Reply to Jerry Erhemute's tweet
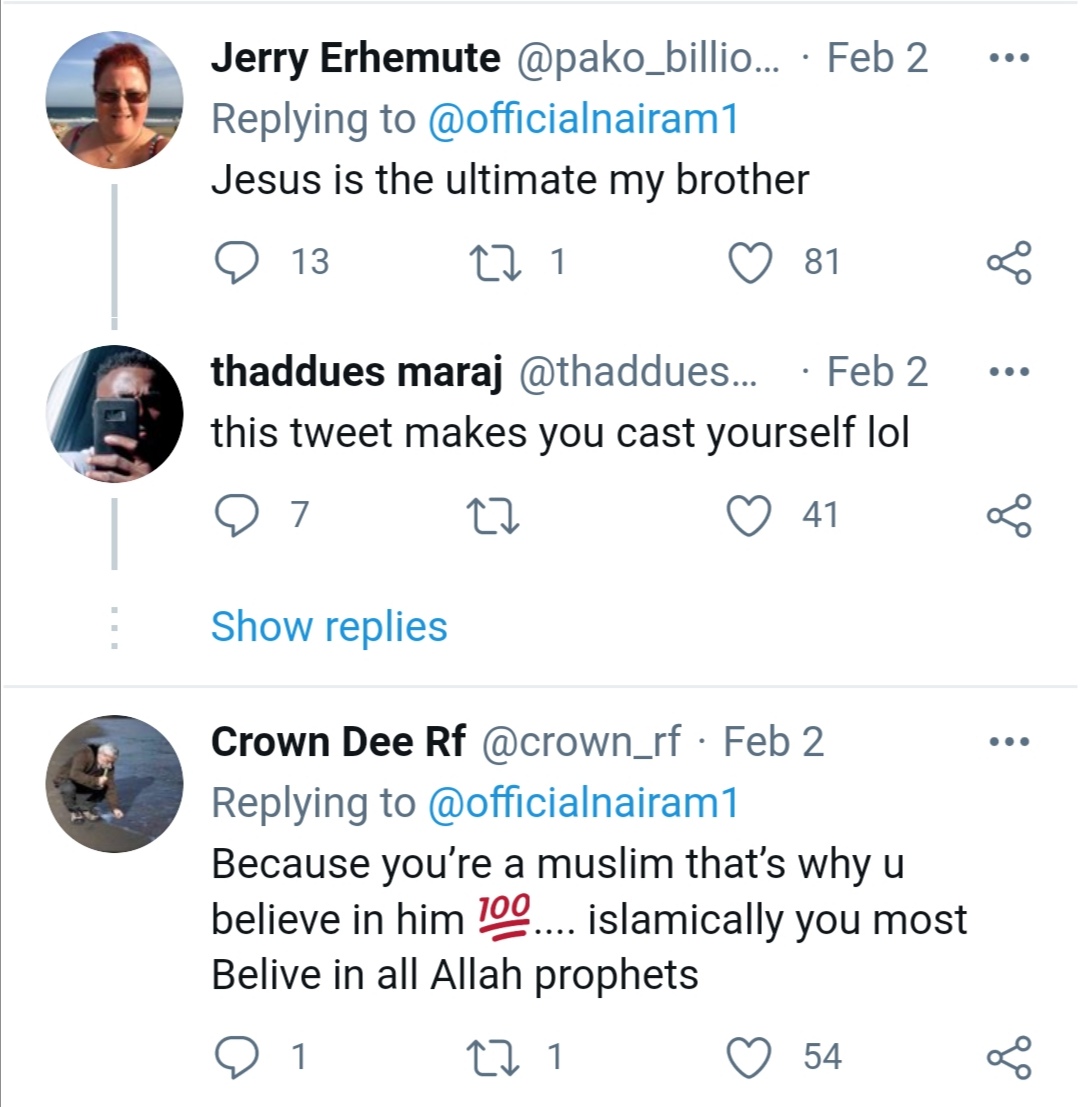Image resolution: width=1080 pixels, height=1107 pixels. [236, 262]
